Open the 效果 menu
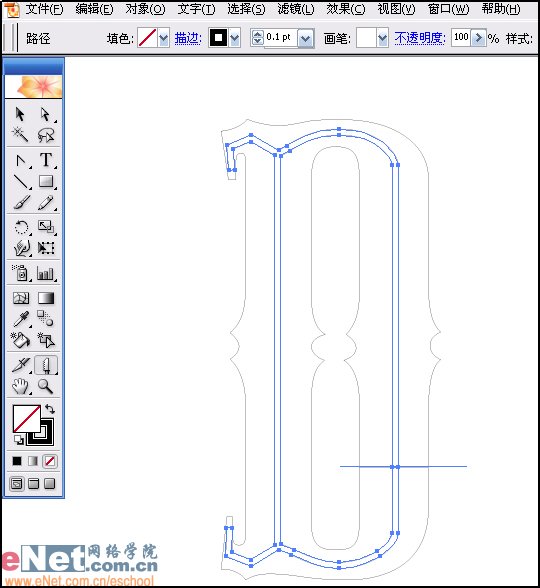The width and height of the screenshot is (540, 588). pyautogui.click(x=345, y=9)
